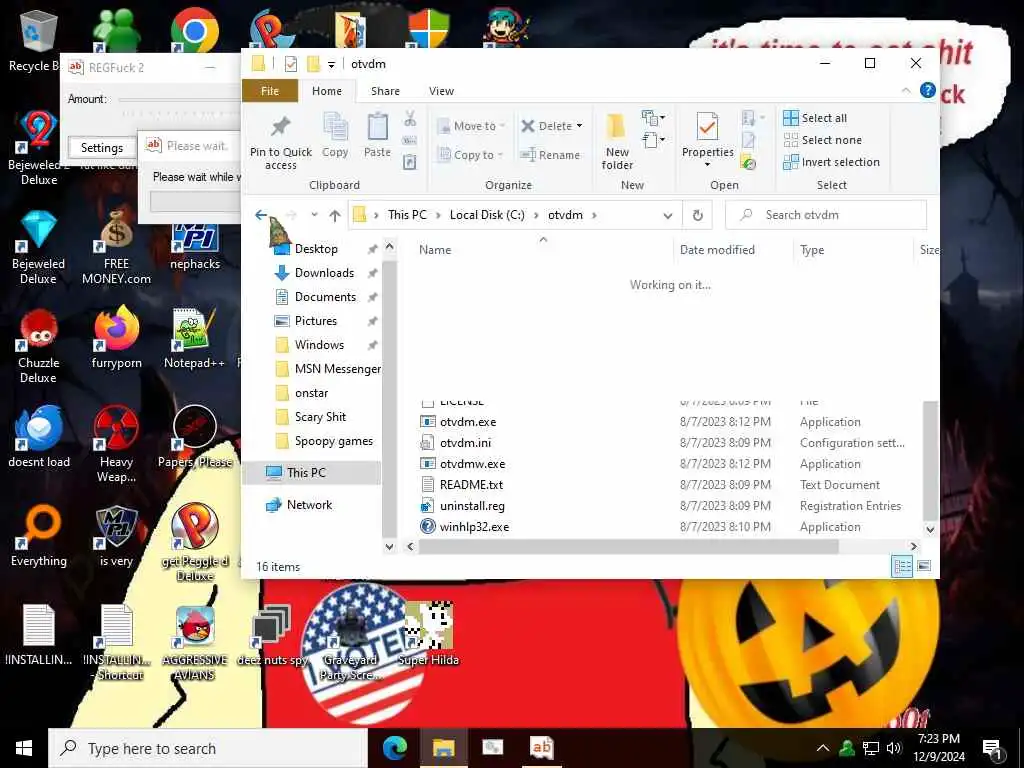
Task: Expand the address bar history dropdown
Action: pyautogui.click(x=667, y=216)
